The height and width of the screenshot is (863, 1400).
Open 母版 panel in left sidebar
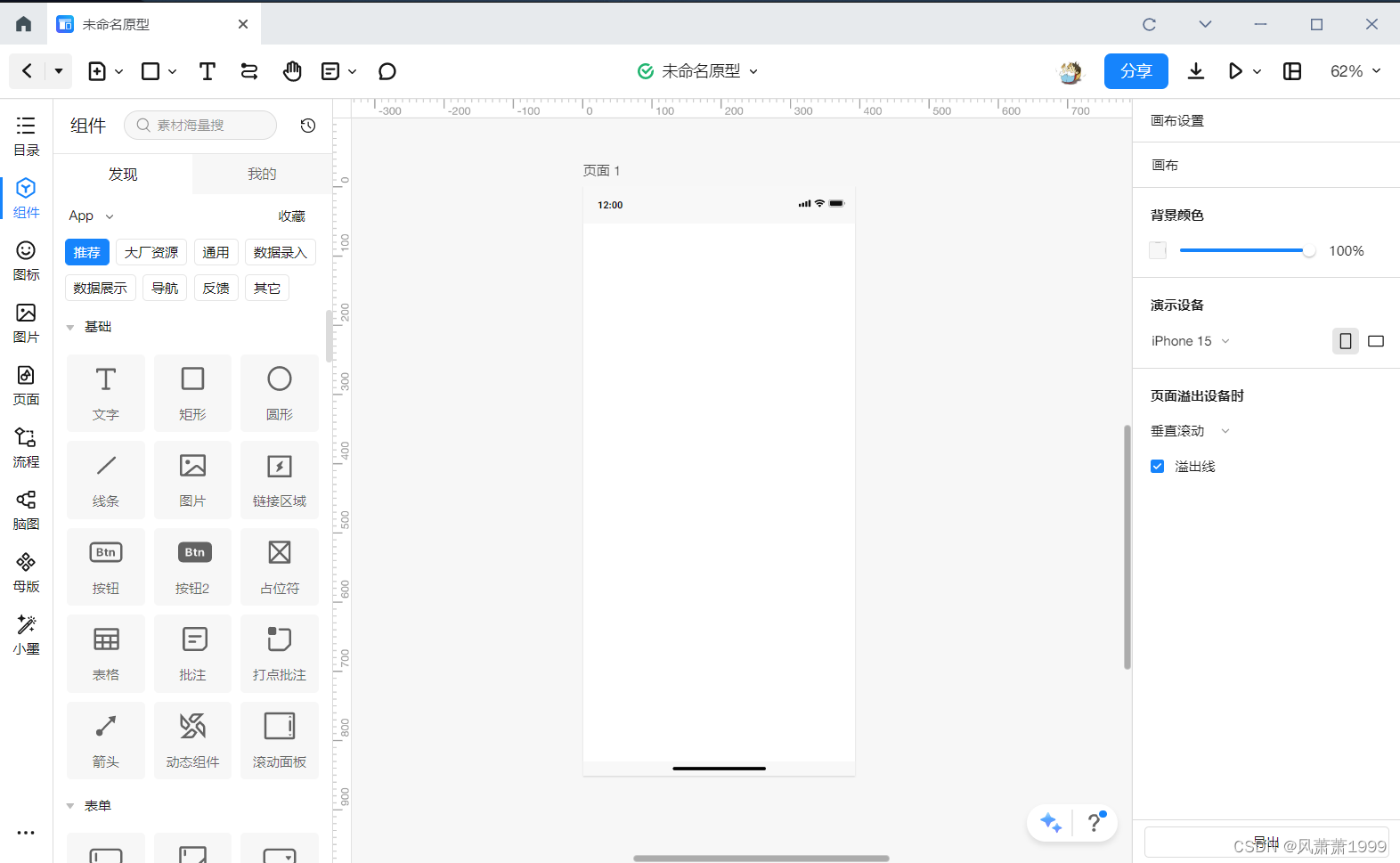[26, 573]
